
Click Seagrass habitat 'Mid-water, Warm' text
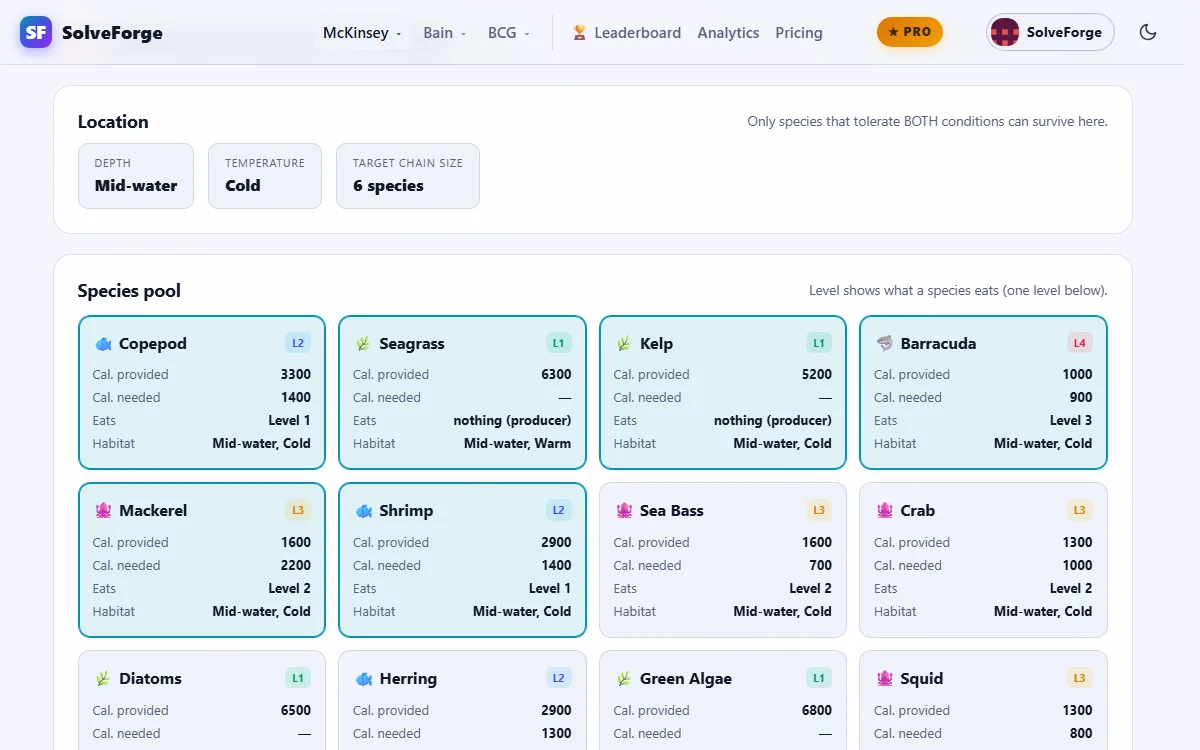coord(518,443)
